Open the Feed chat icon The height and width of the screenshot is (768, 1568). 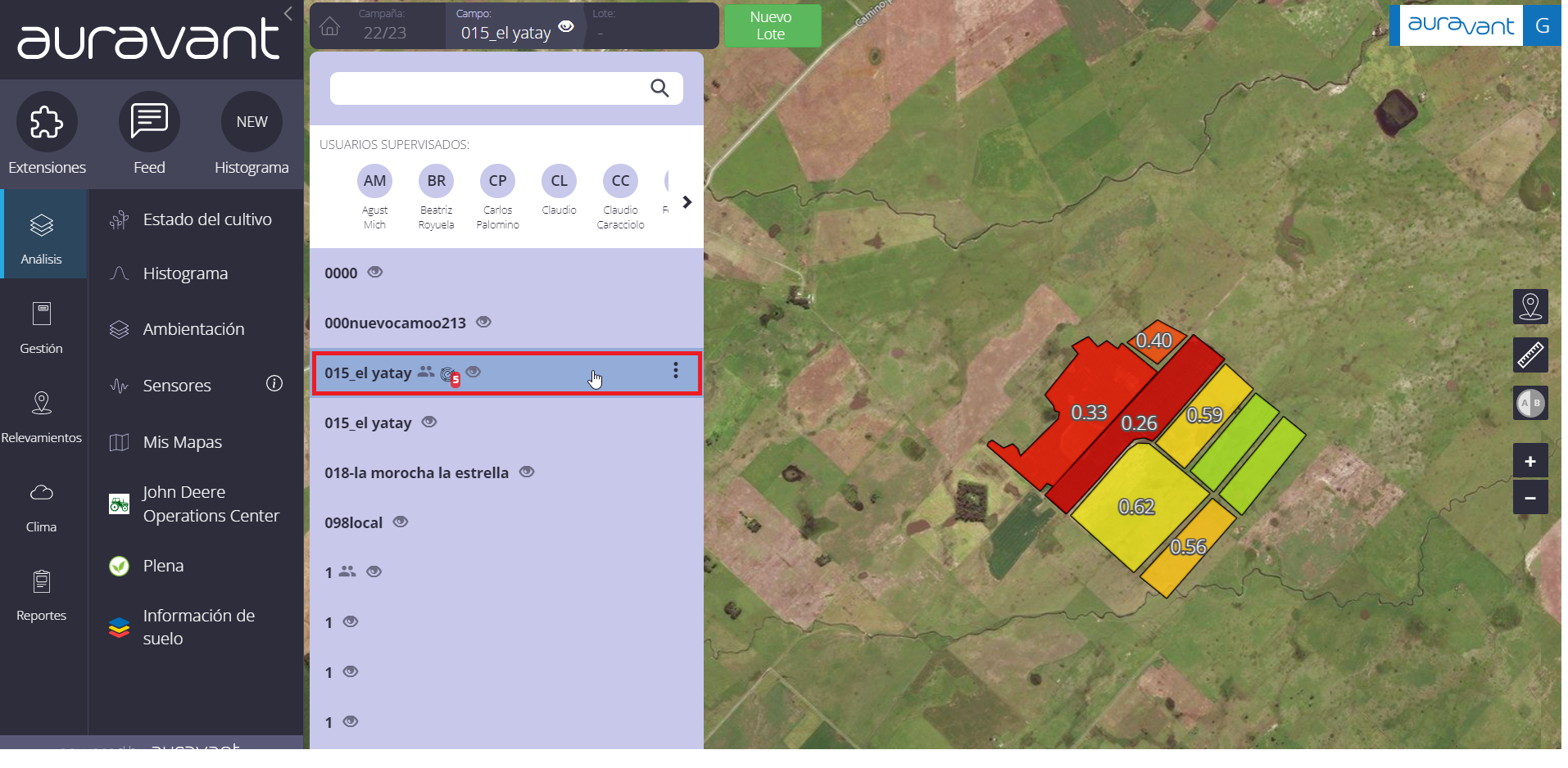coord(149,122)
